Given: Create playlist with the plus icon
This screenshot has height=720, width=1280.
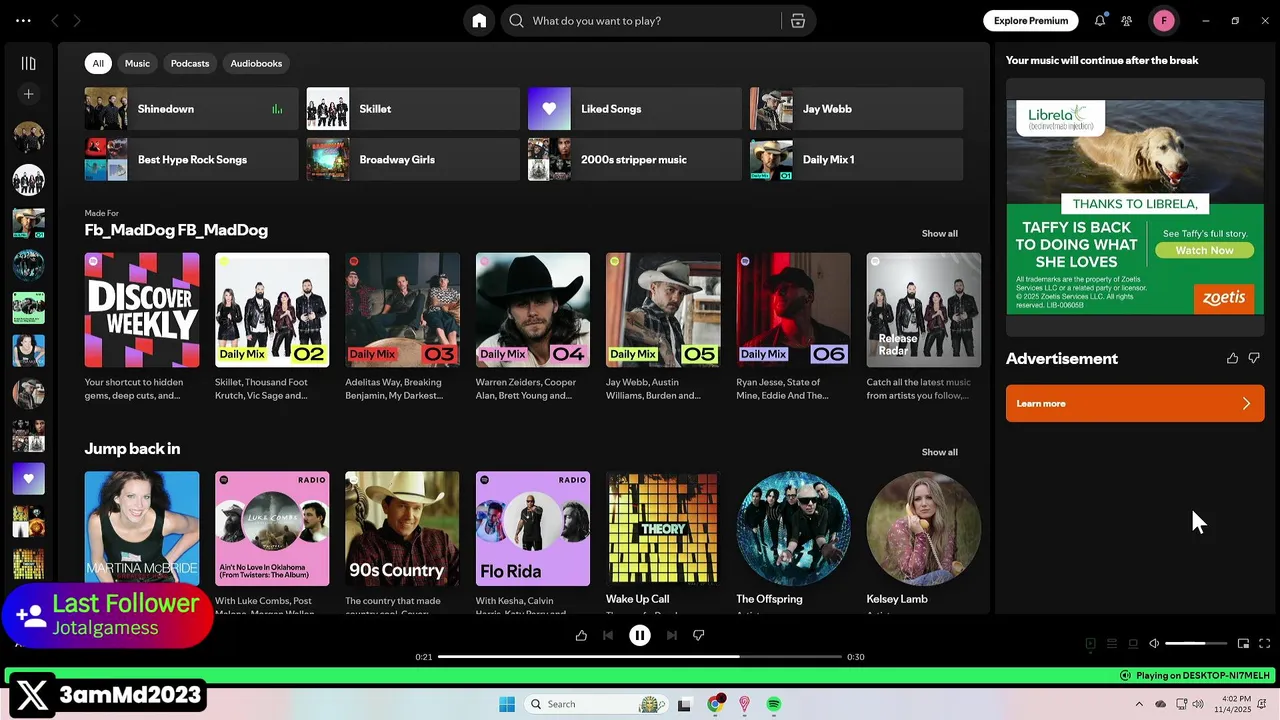Looking at the screenshot, I should [x=28, y=94].
